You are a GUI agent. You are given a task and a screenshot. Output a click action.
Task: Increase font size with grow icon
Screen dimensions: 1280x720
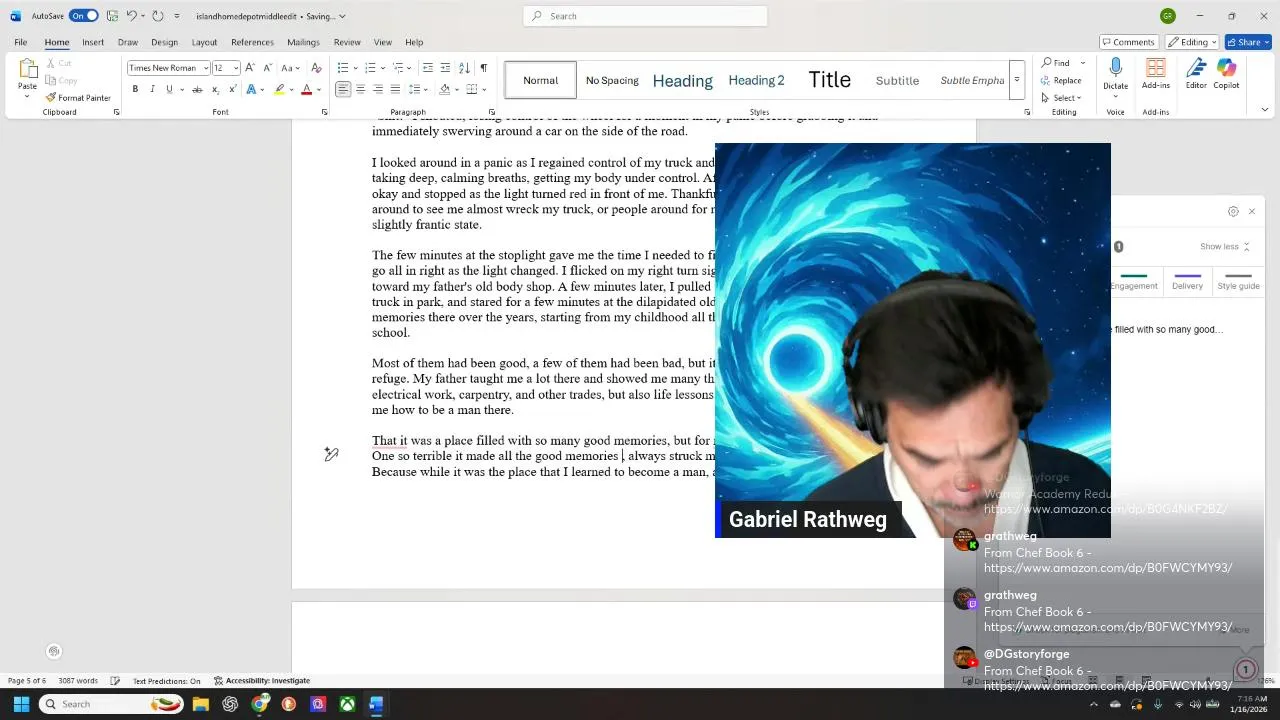250,68
